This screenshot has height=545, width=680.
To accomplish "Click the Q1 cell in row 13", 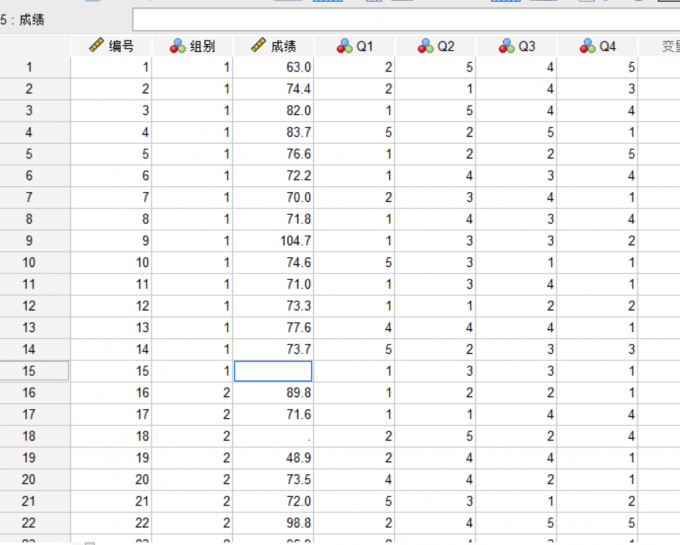I will pyautogui.click(x=354, y=328).
